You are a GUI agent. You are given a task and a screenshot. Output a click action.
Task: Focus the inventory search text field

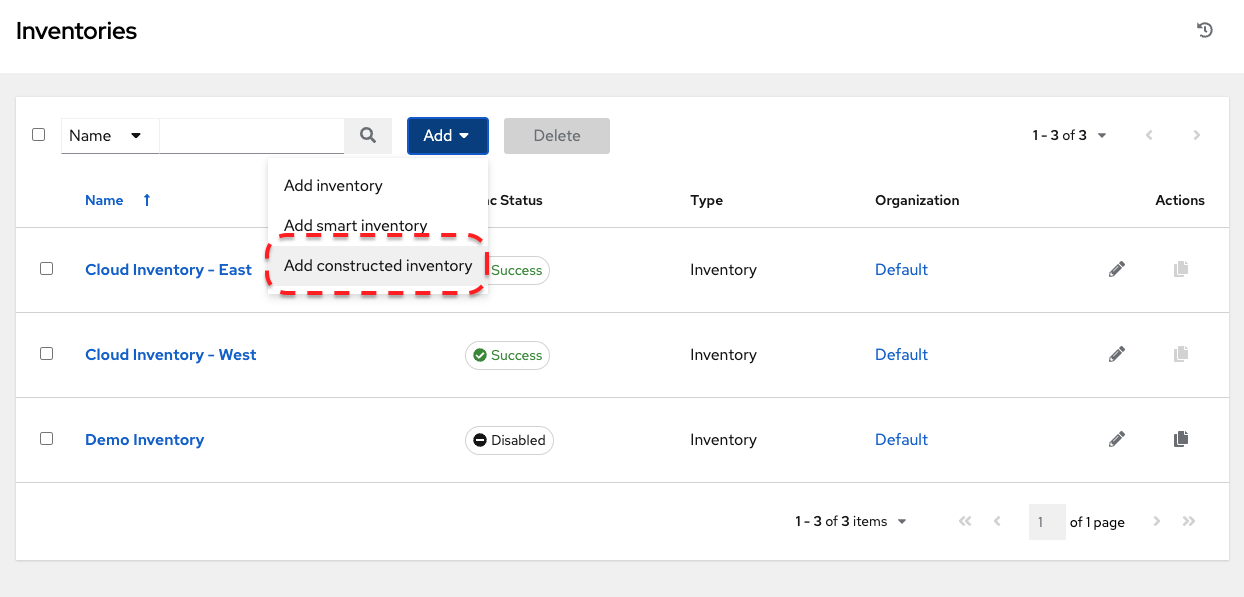pyautogui.click(x=252, y=135)
